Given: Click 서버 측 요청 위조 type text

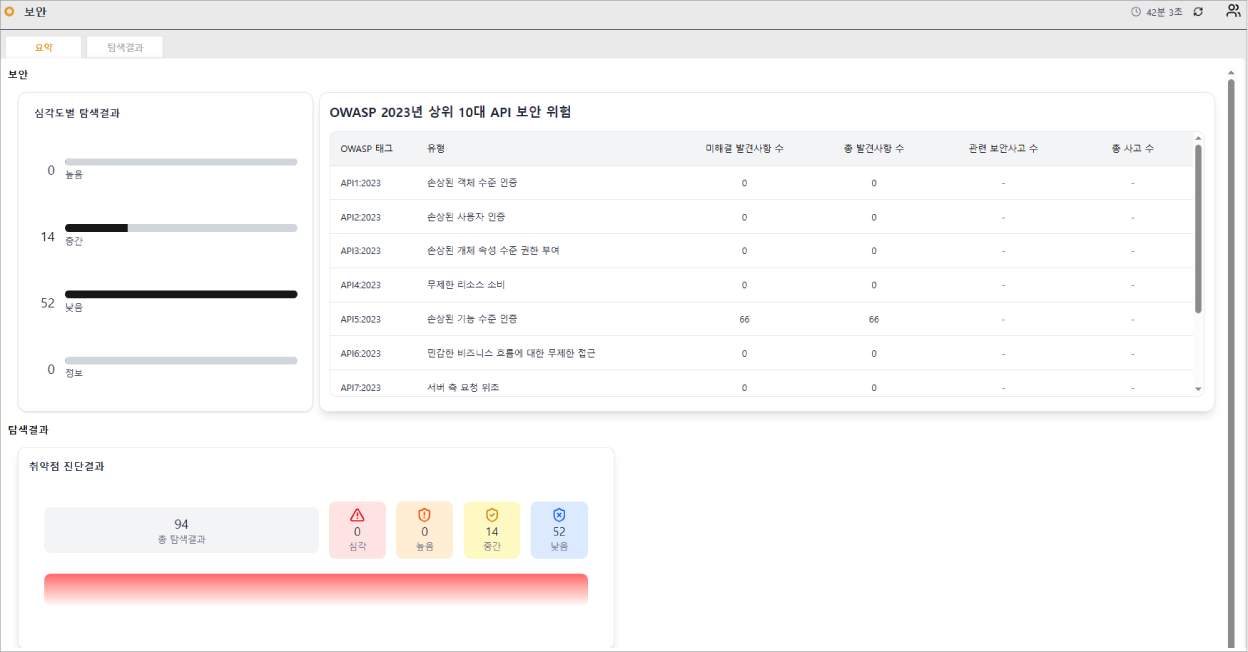Looking at the screenshot, I should (x=463, y=387).
